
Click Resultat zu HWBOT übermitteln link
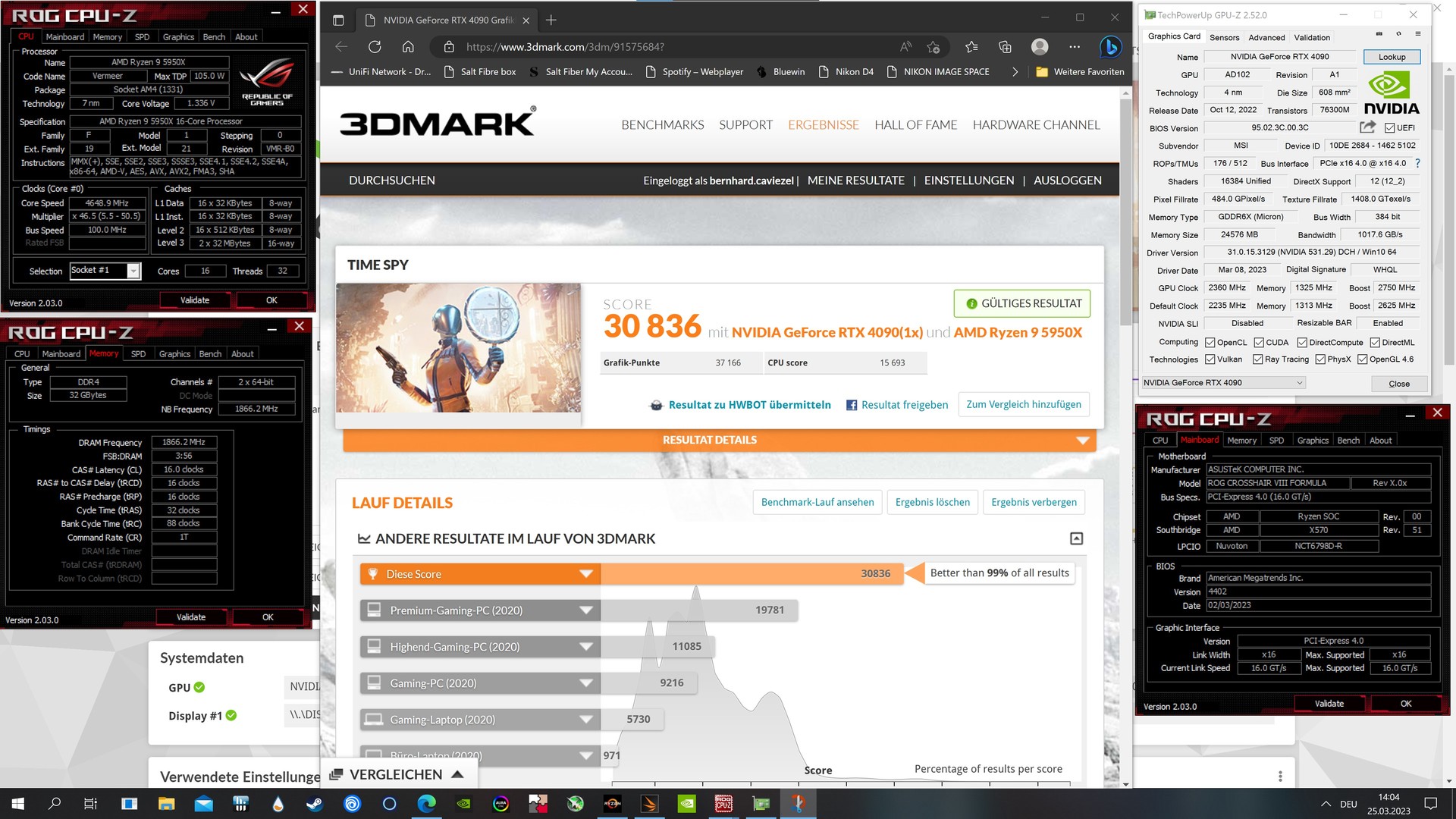[x=749, y=405]
